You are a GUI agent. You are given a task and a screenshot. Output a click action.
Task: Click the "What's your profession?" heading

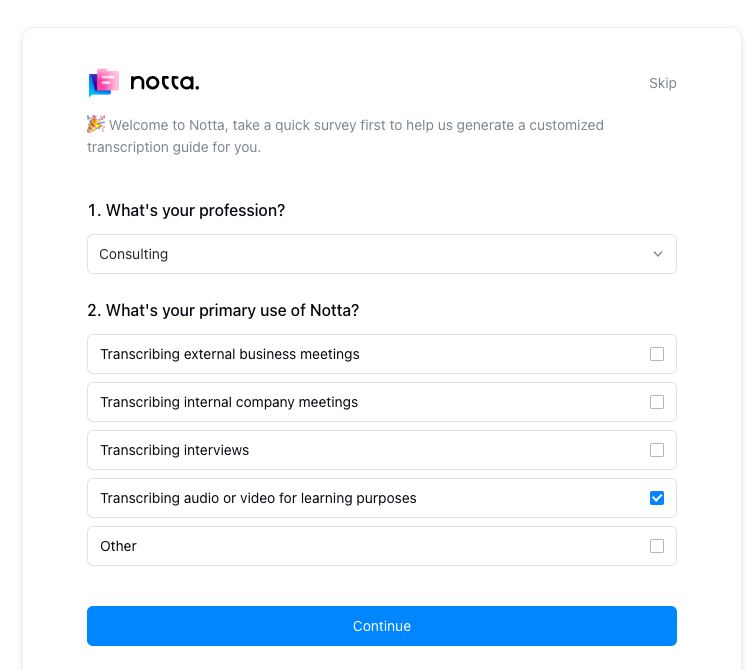(186, 210)
